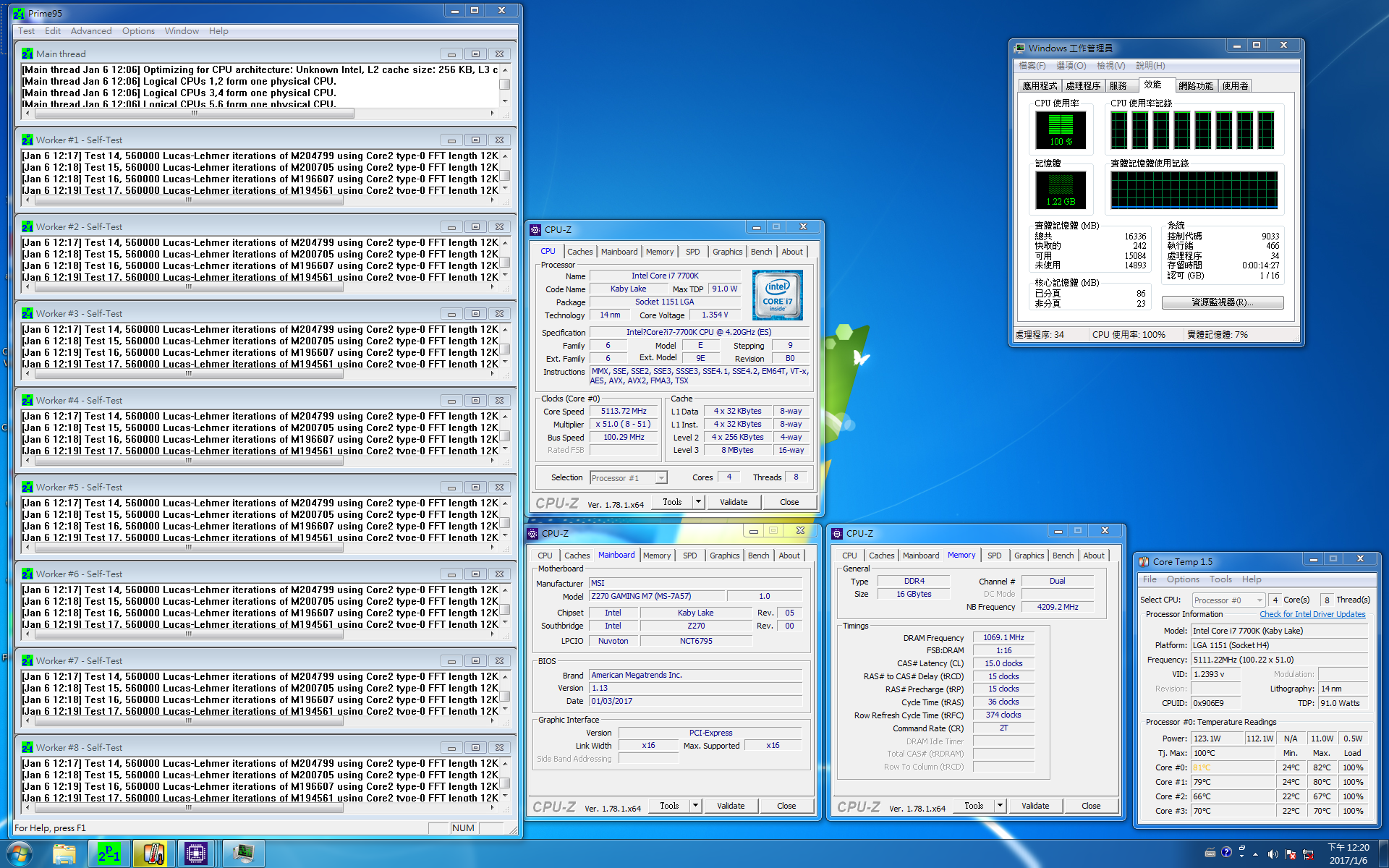Click the title icon of the CPU-Z Mainboard window
The image size is (1389, 868).
tap(532, 534)
